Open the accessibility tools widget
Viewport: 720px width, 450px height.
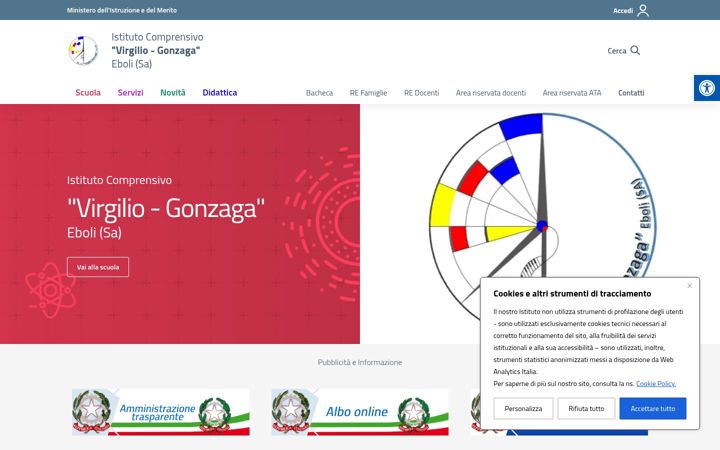coord(707,88)
